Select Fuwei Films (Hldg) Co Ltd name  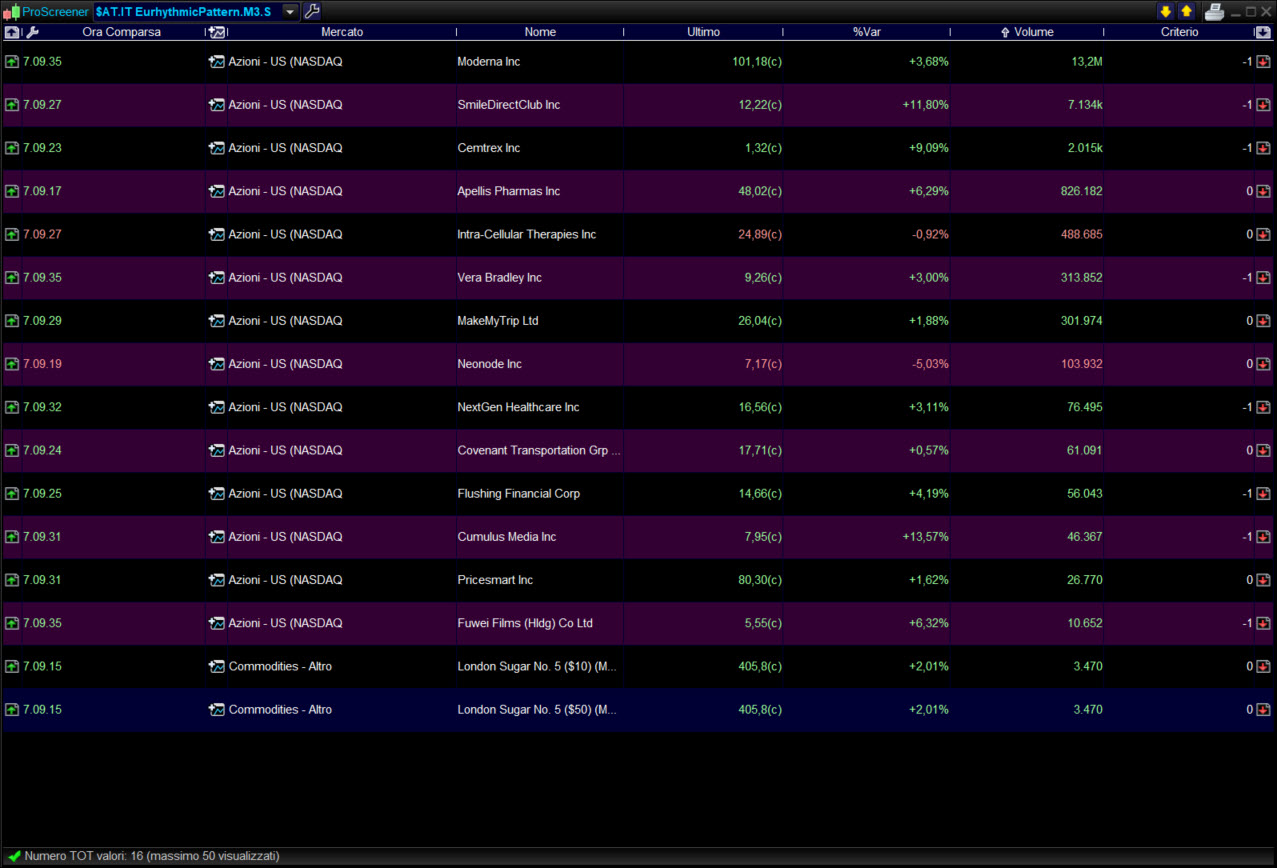point(525,623)
